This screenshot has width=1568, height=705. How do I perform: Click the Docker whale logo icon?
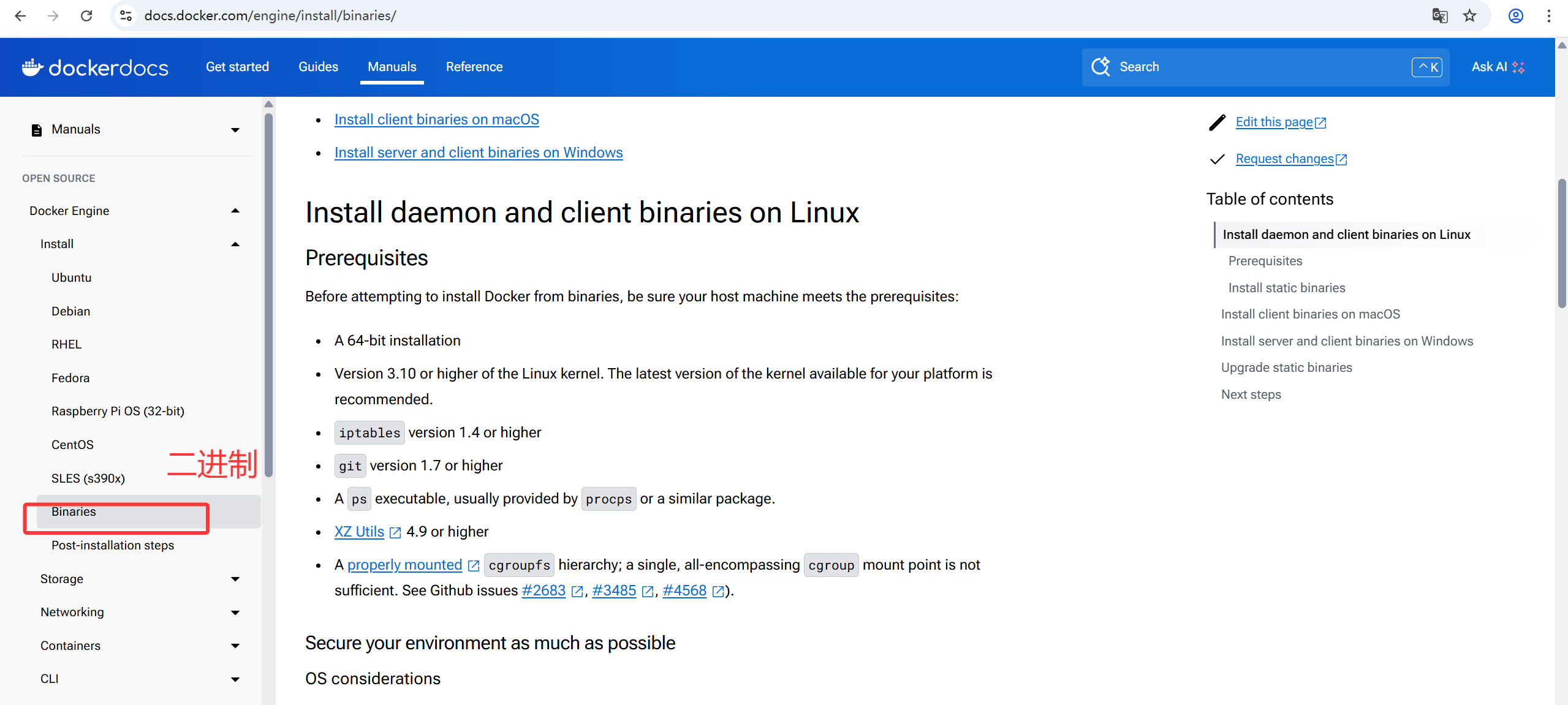point(32,67)
